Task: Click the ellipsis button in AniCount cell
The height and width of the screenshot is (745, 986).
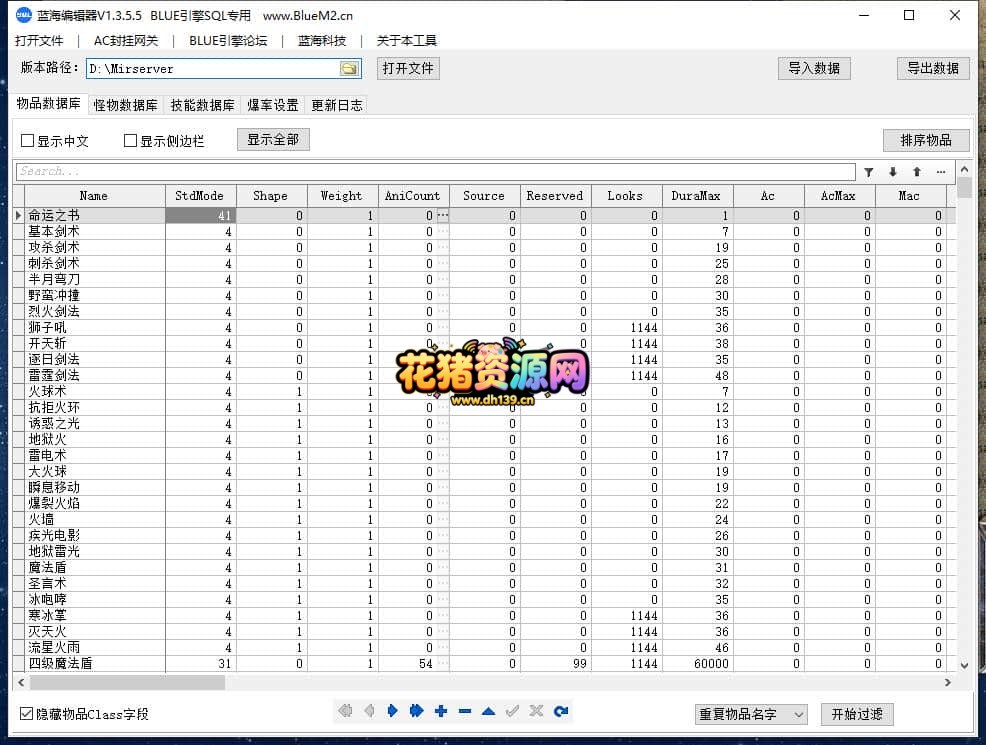Action: coord(443,215)
